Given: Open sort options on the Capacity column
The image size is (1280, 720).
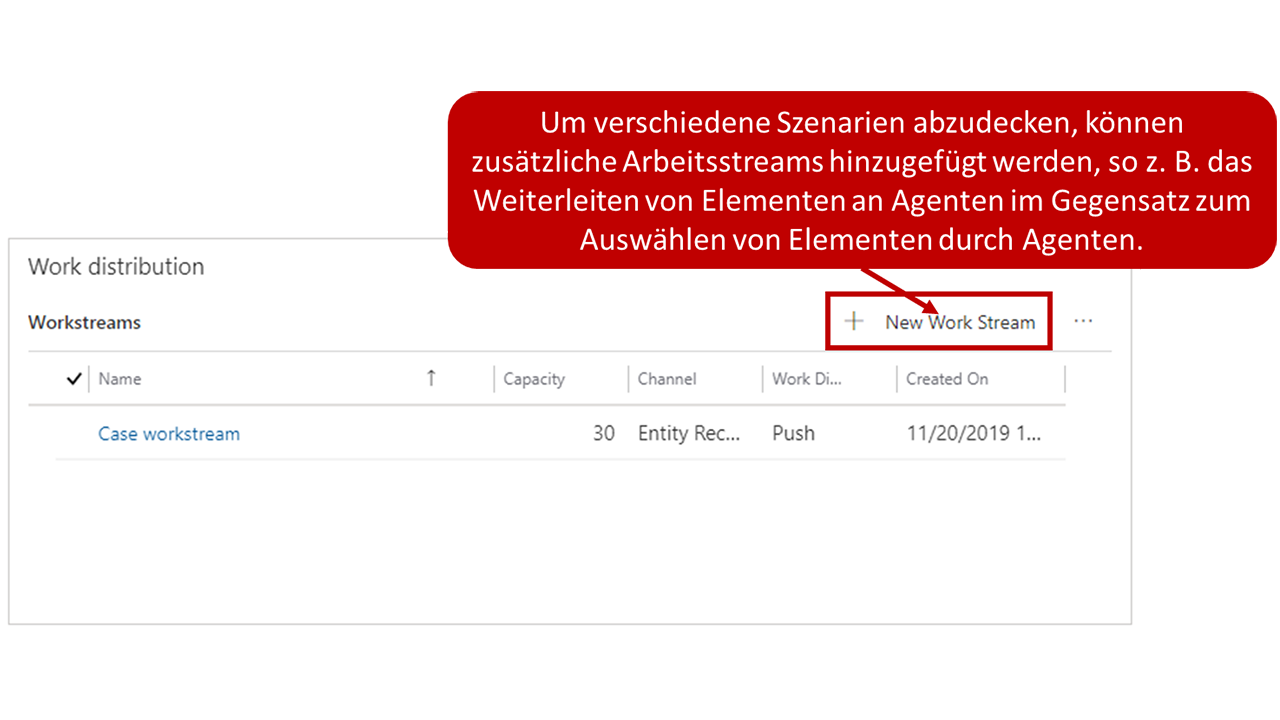Looking at the screenshot, I should coord(534,378).
